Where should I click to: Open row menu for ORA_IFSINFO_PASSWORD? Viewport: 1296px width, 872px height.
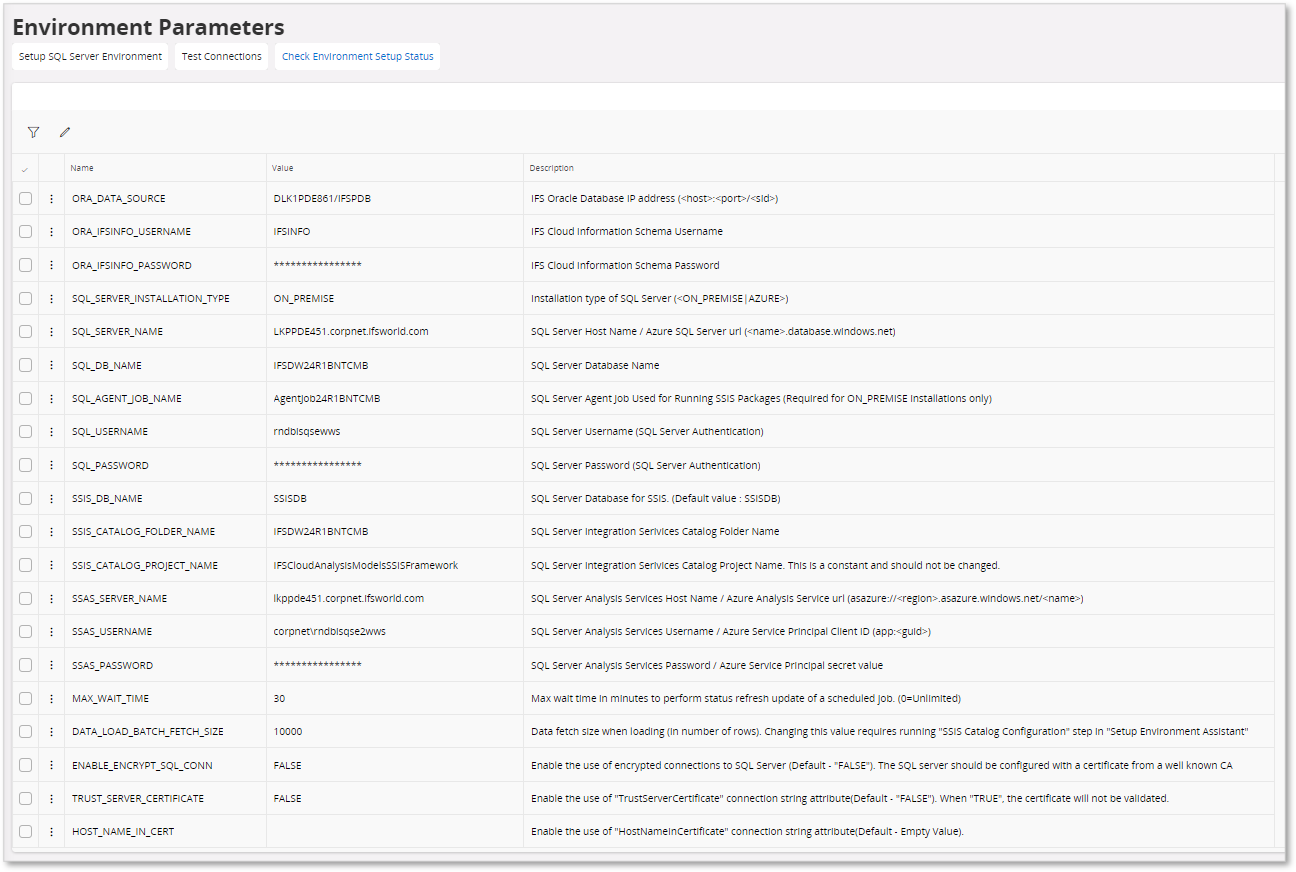[51, 265]
